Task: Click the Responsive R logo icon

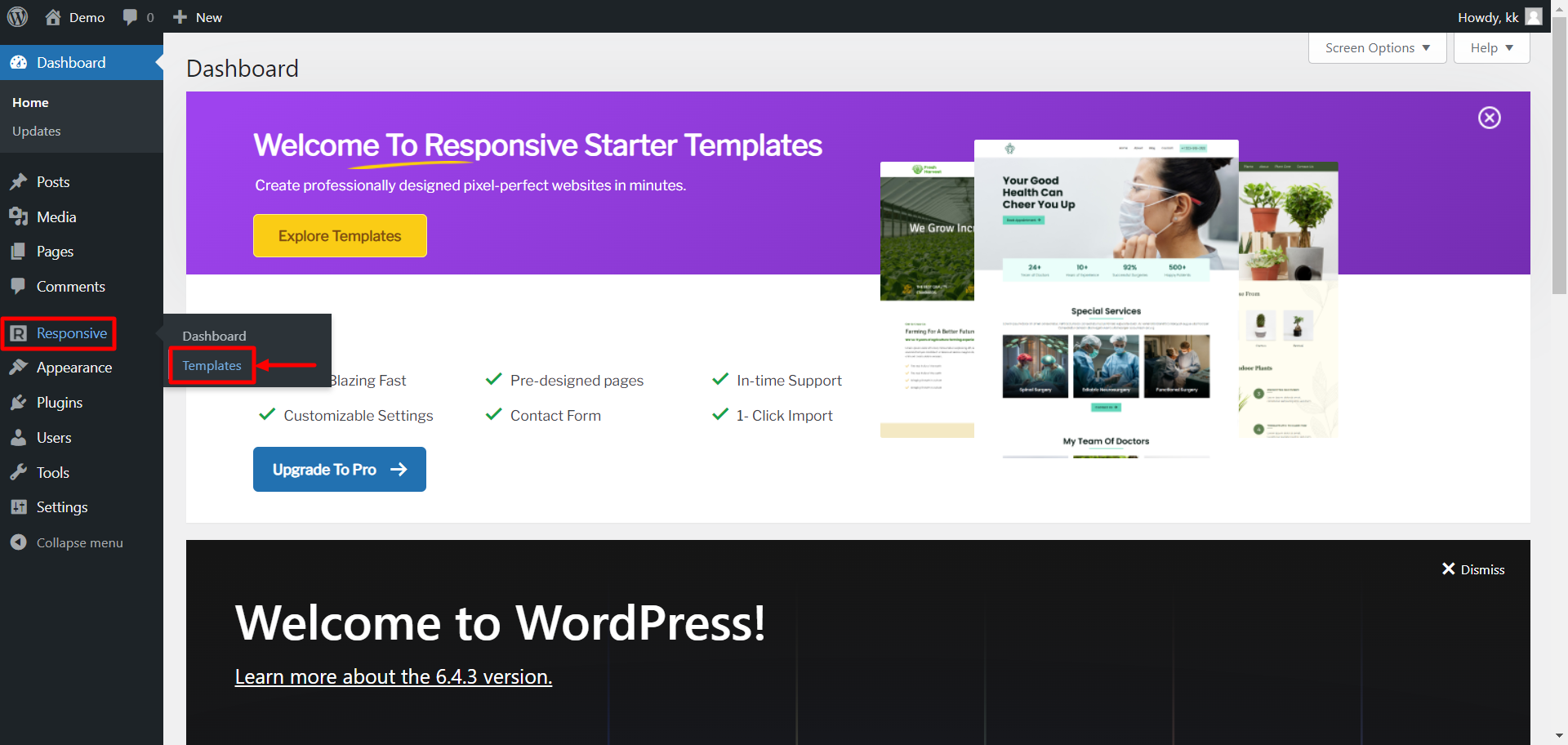Action: tap(19, 333)
